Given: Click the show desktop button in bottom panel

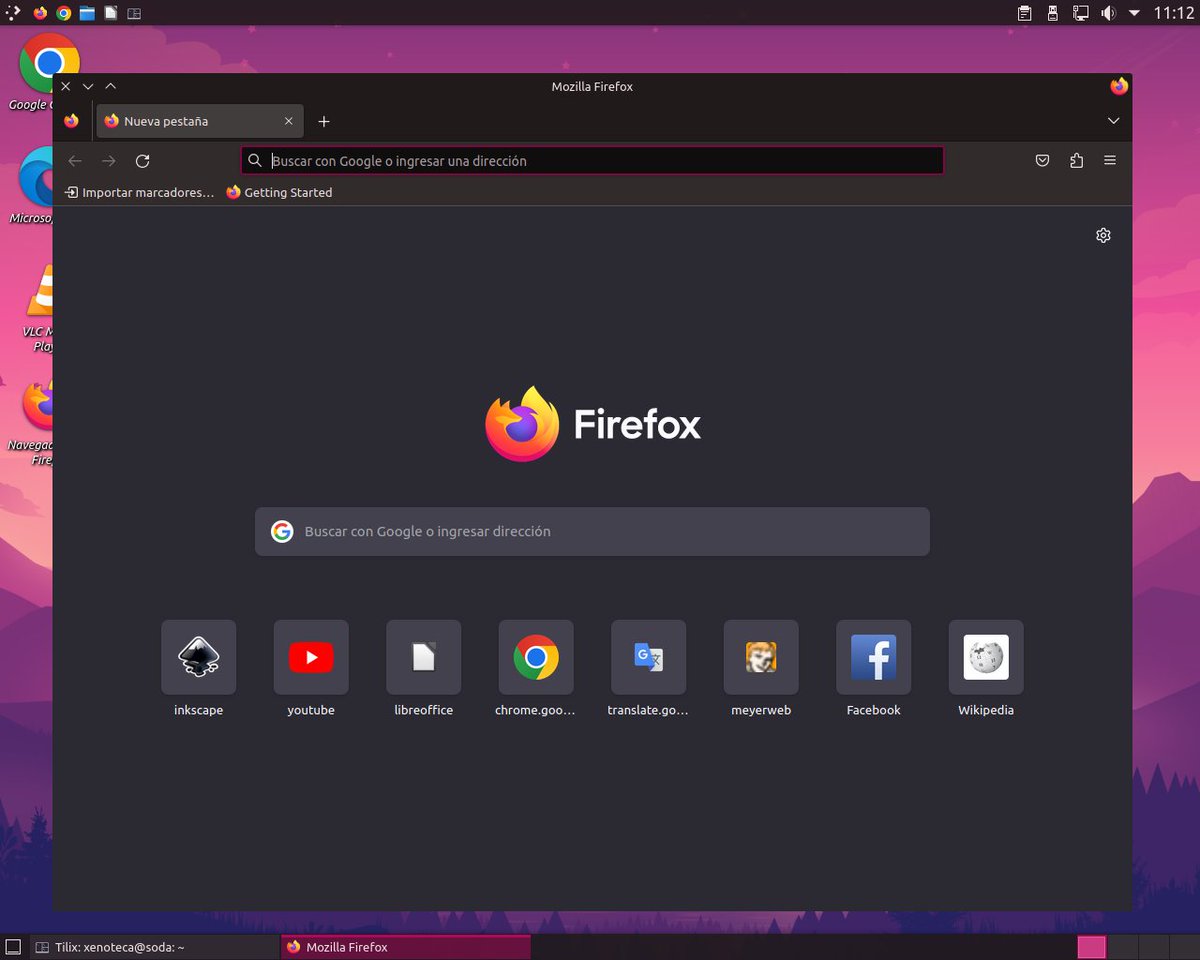Looking at the screenshot, I should pos(13,947).
